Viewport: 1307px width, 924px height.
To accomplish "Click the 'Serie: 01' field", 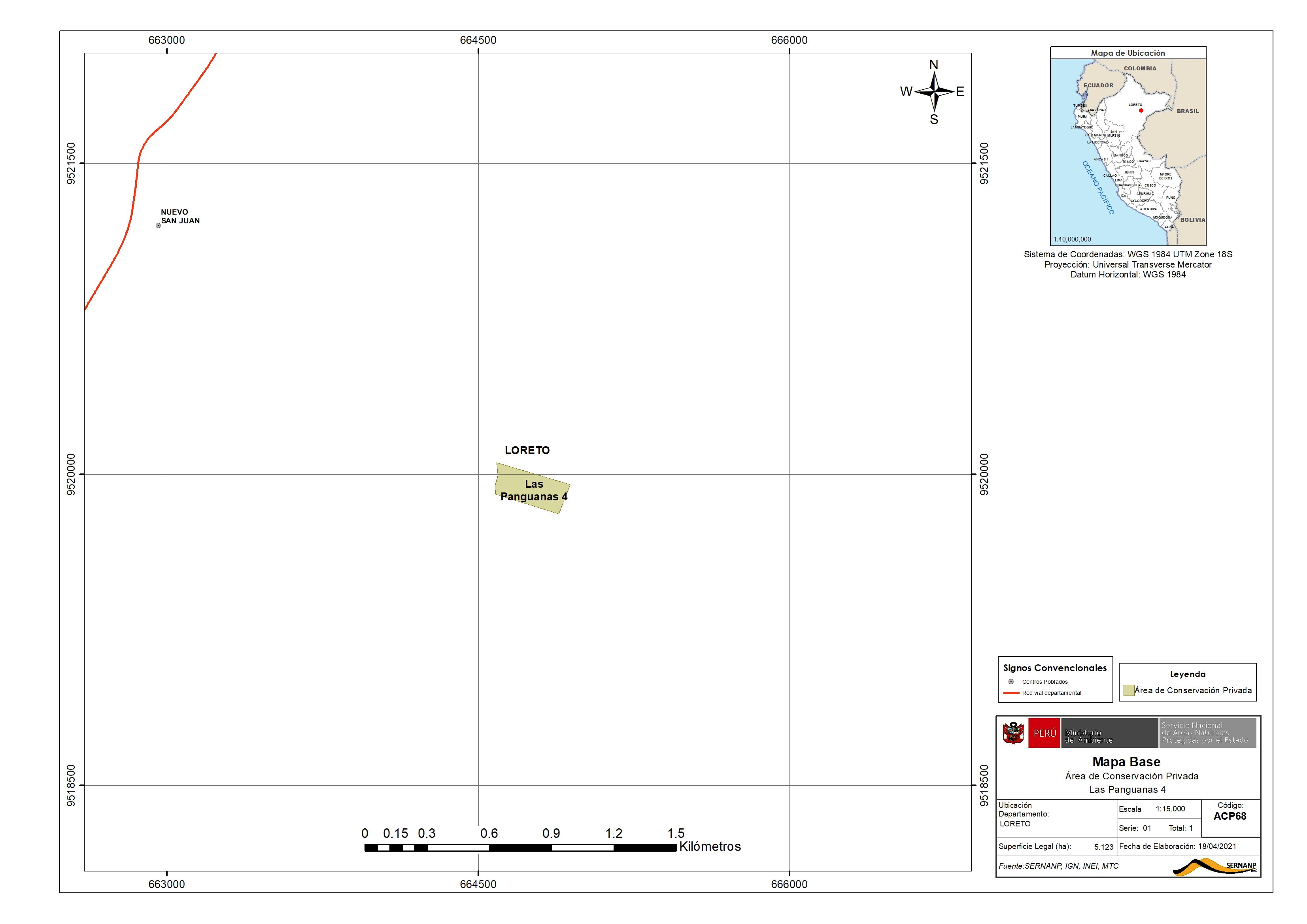I will (x=1135, y=828).
